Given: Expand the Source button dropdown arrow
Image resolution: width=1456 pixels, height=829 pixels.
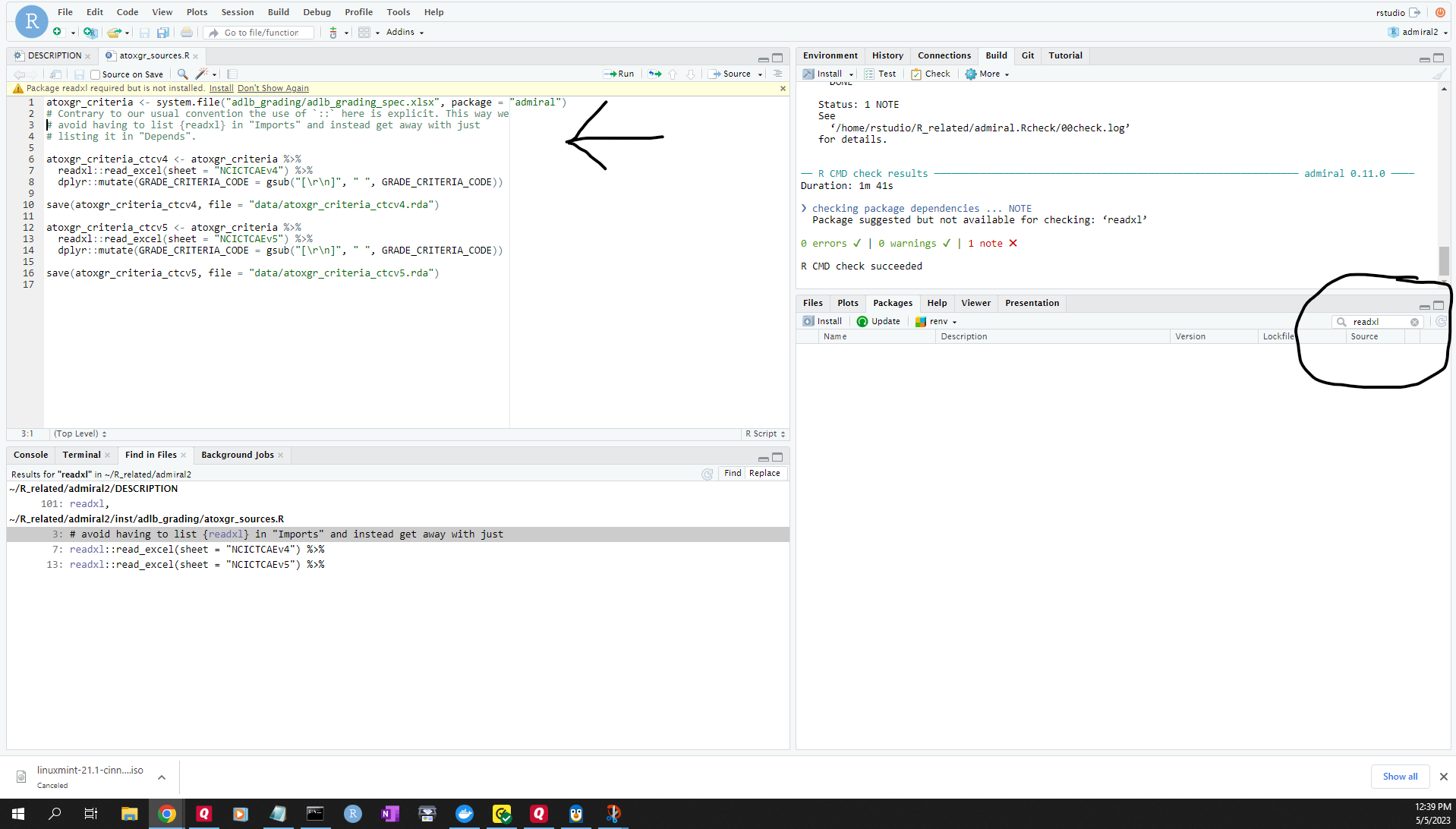Looking at the screenshot, I should [759, 74].
